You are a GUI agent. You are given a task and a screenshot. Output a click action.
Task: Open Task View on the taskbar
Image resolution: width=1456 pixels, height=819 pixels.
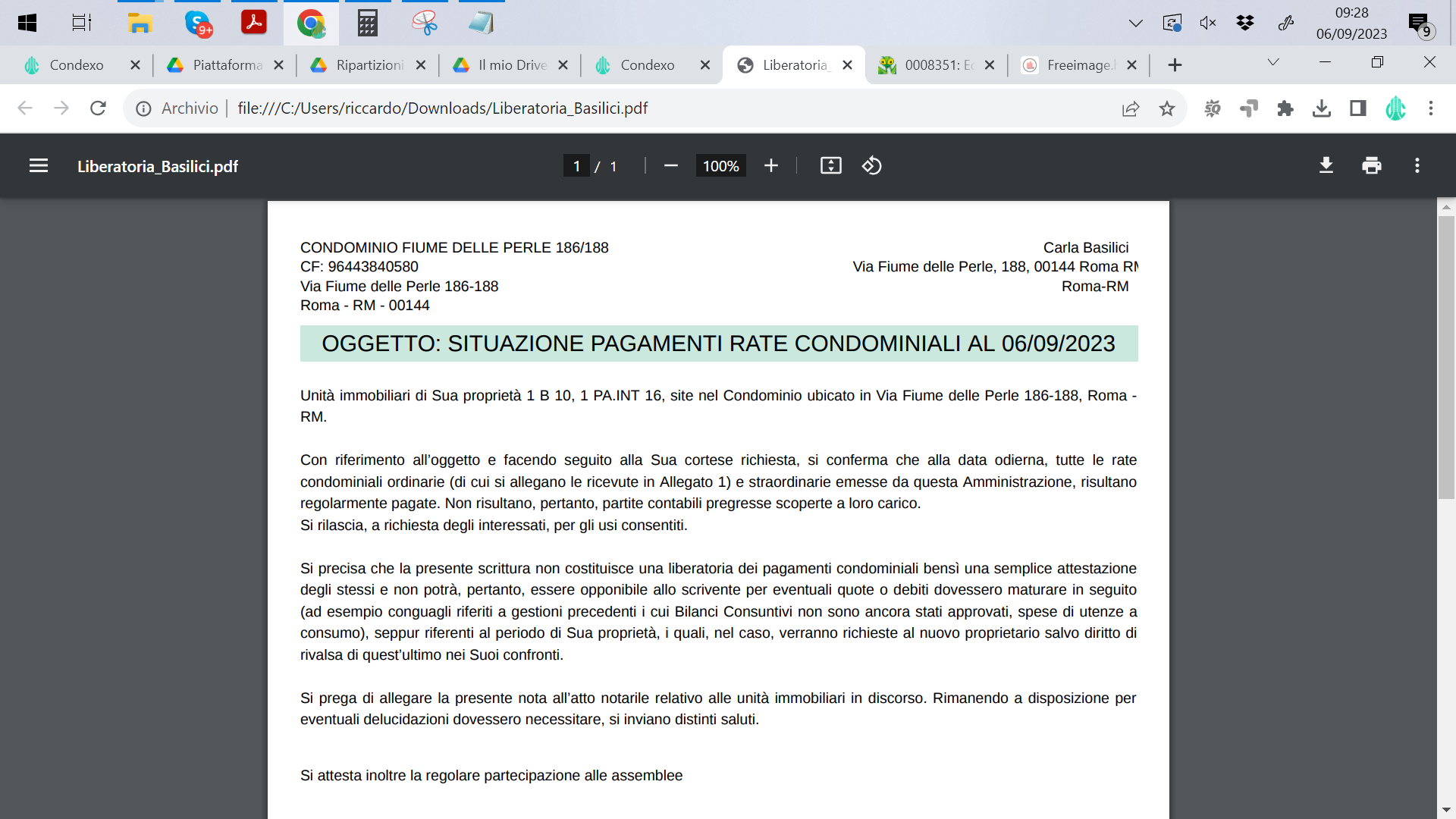tap(82, 23)
